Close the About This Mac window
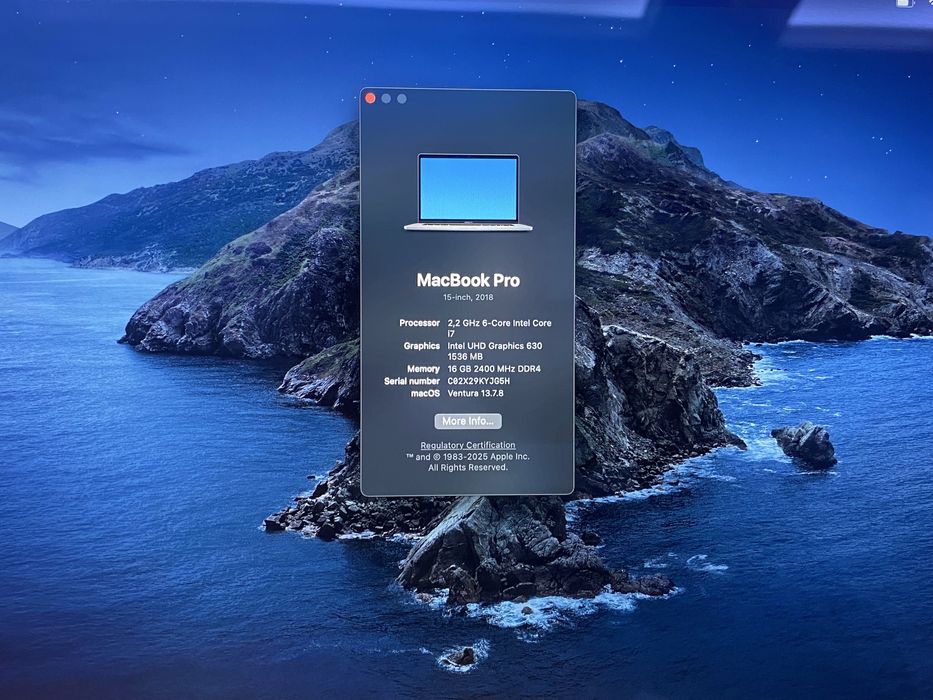This screenshot has width=933, height=700. point(370,98)
